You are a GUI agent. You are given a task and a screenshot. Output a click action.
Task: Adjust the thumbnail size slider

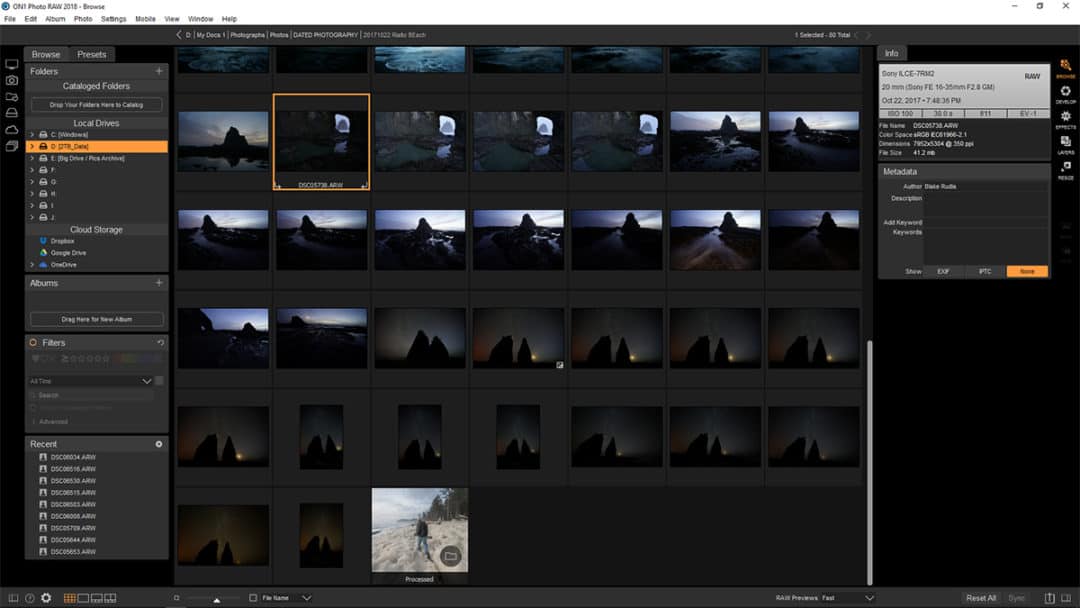pos(216,599)
